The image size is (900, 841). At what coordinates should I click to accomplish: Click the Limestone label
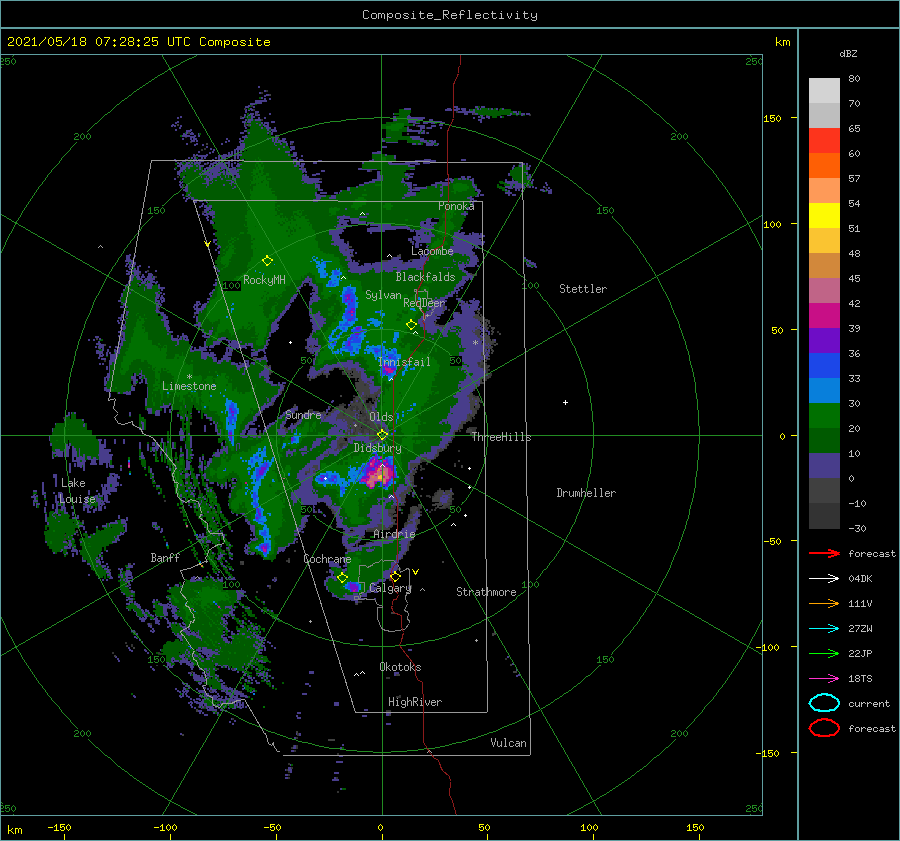coord(189,386)
